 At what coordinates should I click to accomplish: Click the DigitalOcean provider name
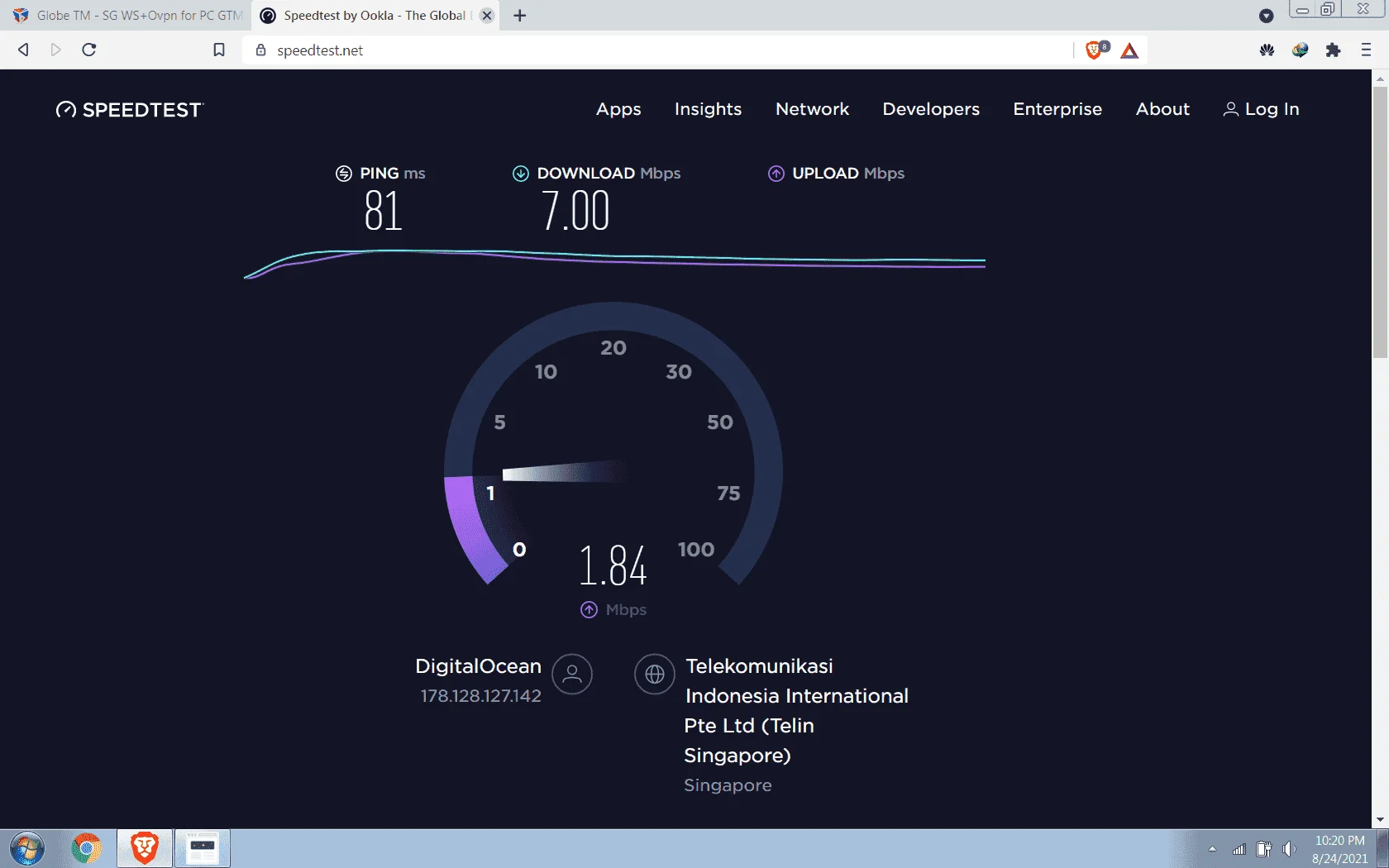[478, 666]
